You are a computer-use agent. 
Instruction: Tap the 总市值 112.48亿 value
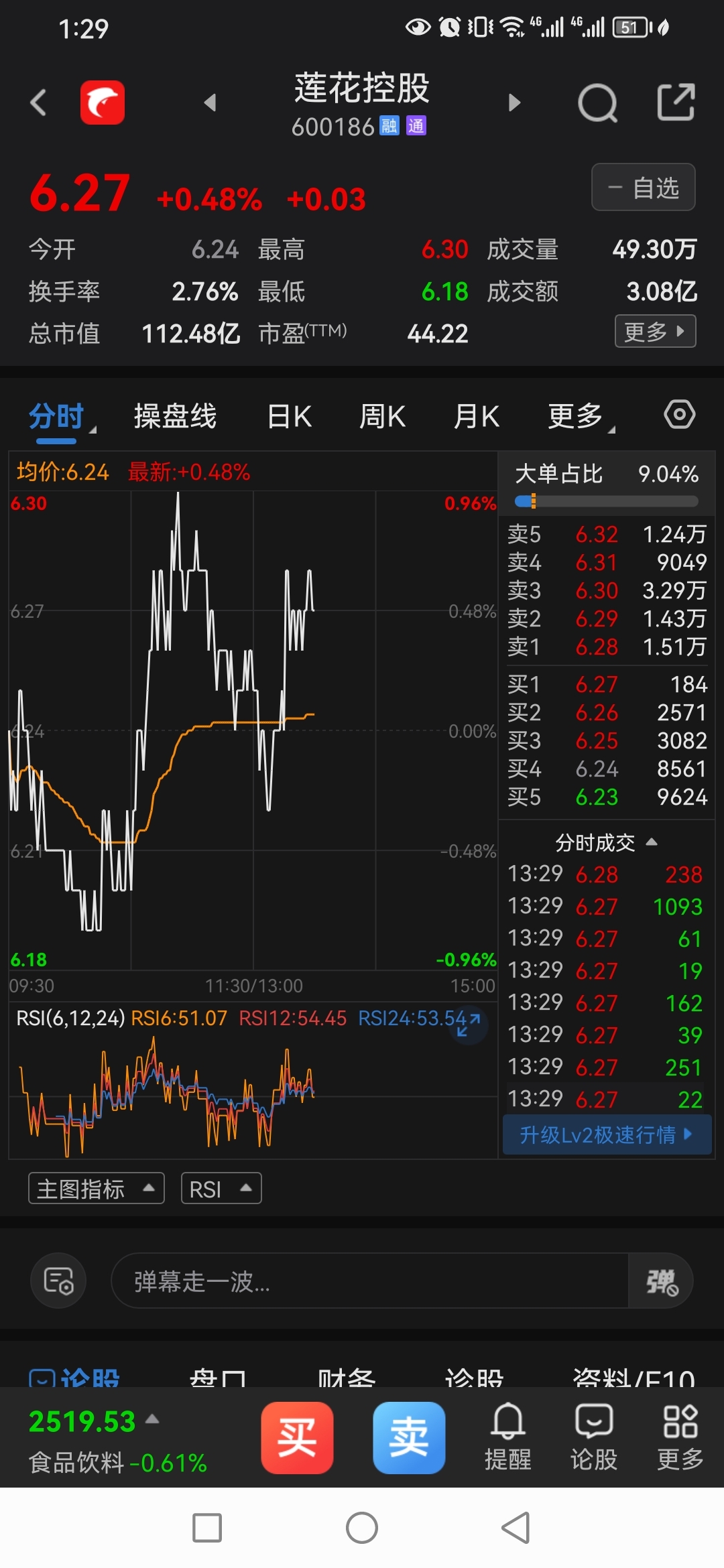click(191, 334)
